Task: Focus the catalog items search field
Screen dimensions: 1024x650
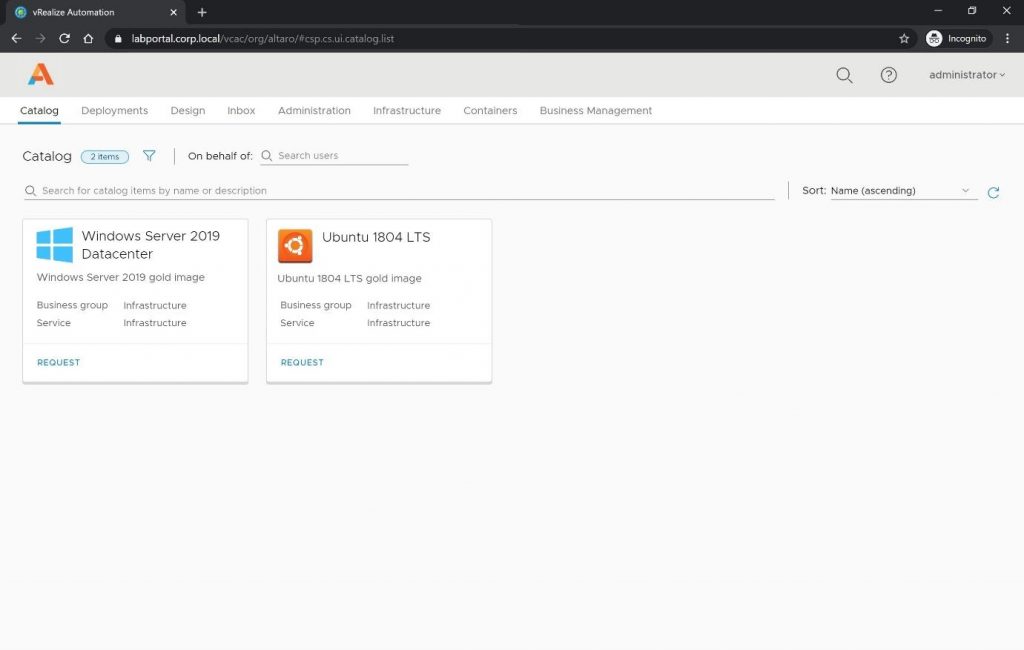Action: [399, 191]
